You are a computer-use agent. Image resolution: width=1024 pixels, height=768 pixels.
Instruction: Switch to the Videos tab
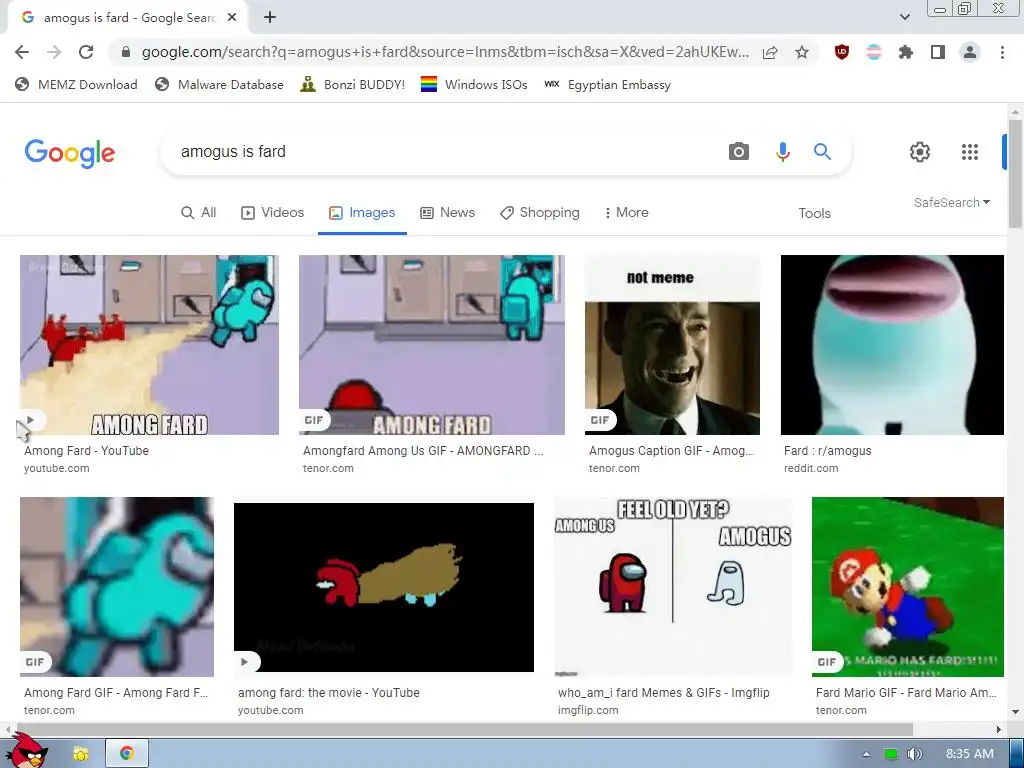pyautogui.click(x=272, y=213)
